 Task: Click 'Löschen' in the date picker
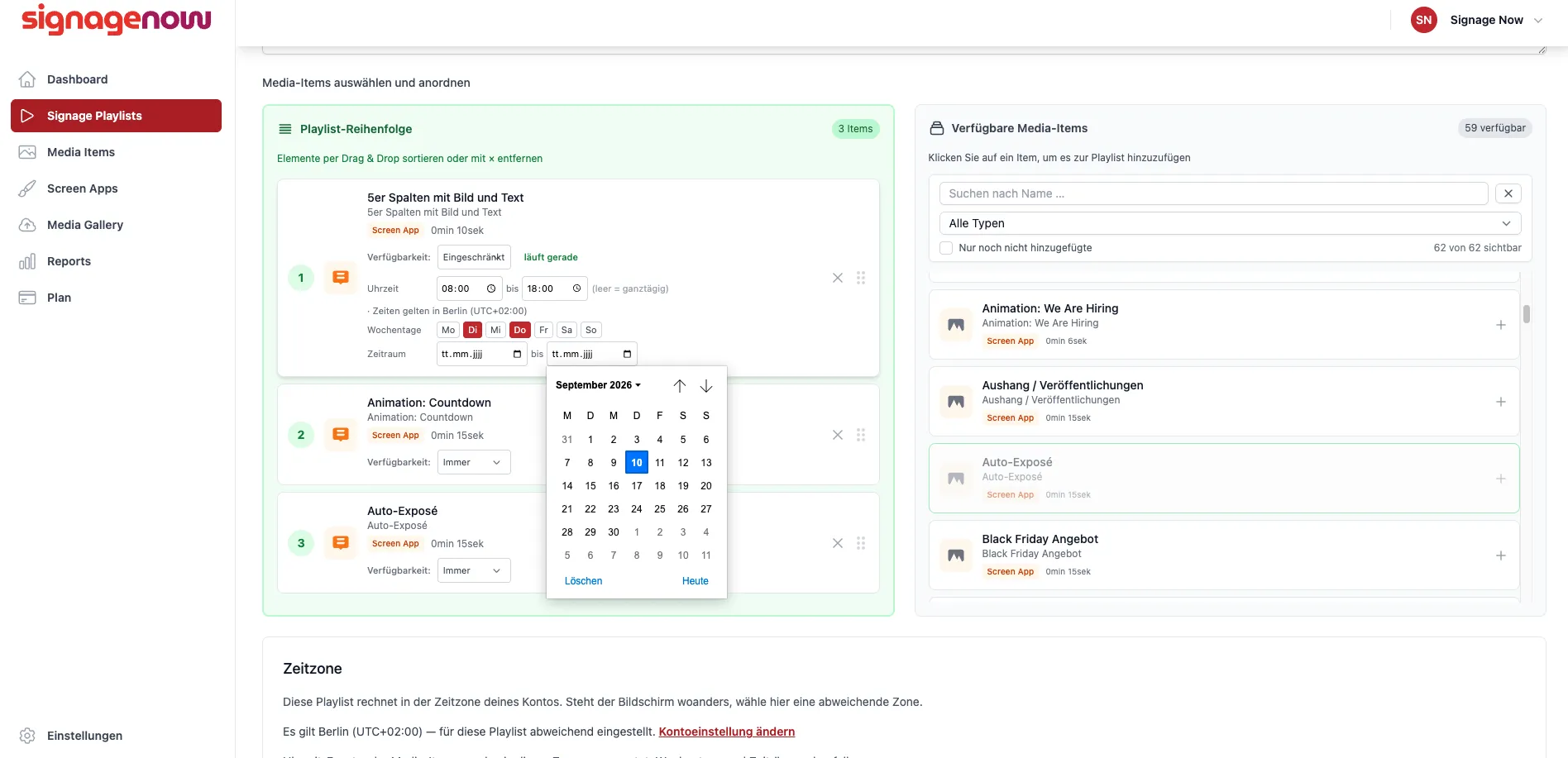(583, 581)
